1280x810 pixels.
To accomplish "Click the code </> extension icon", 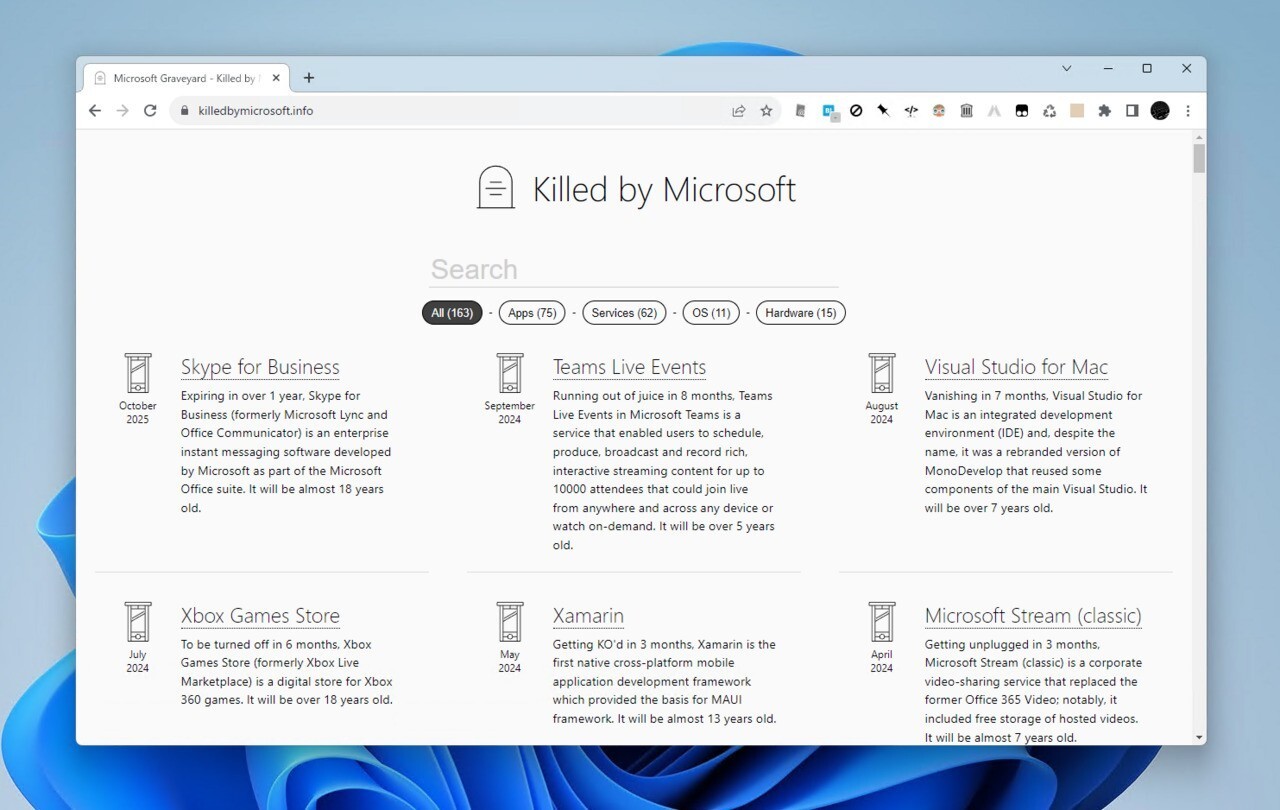I will (911, 111).
